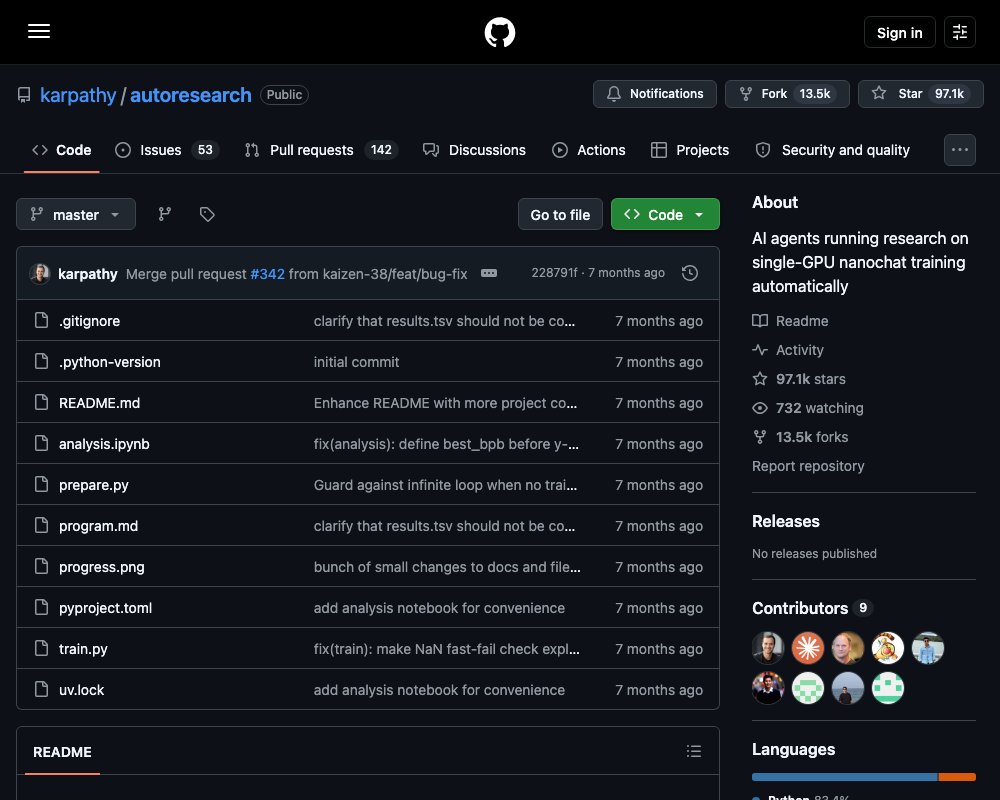Open the Pull requests tab
The height and width of the screenshot is (800, 1000).
321,150
